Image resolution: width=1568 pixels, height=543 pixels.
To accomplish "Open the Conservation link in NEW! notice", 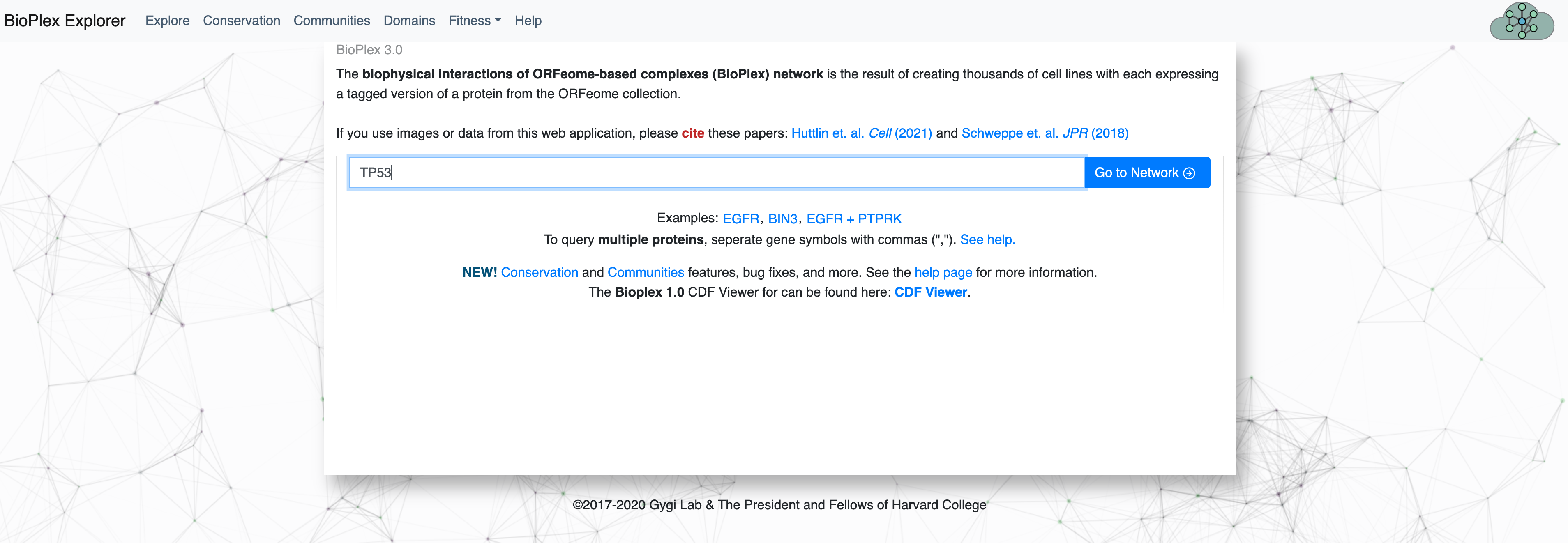I will tap(539, 273).
